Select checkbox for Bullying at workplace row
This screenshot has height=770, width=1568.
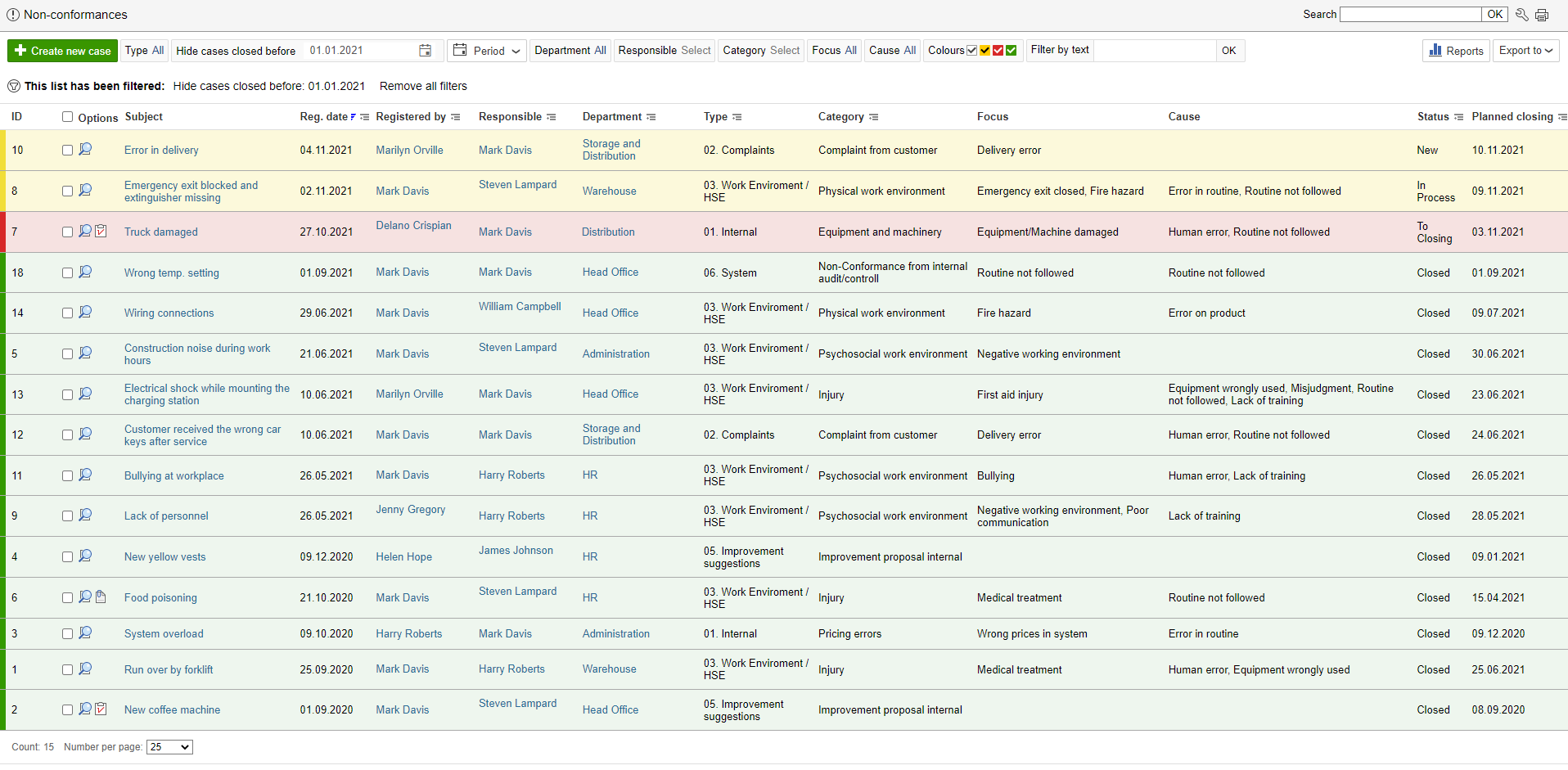(x=68, y=475)
